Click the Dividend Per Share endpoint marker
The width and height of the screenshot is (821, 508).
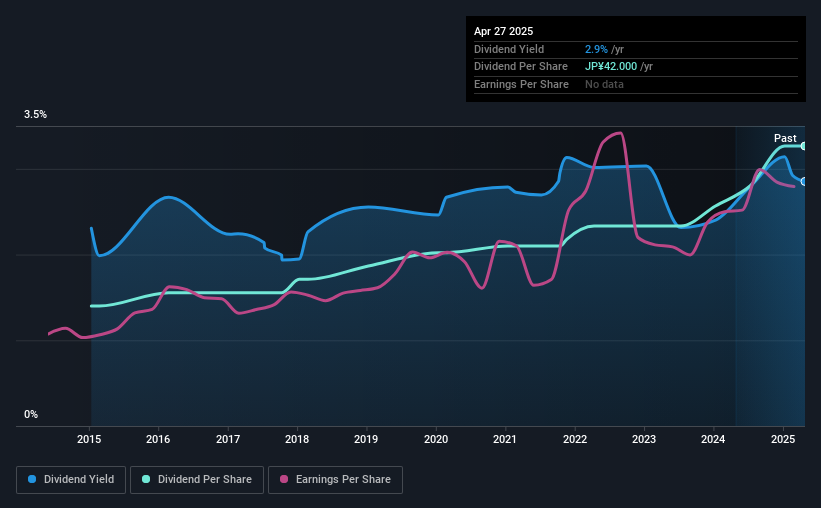point(804,146)
